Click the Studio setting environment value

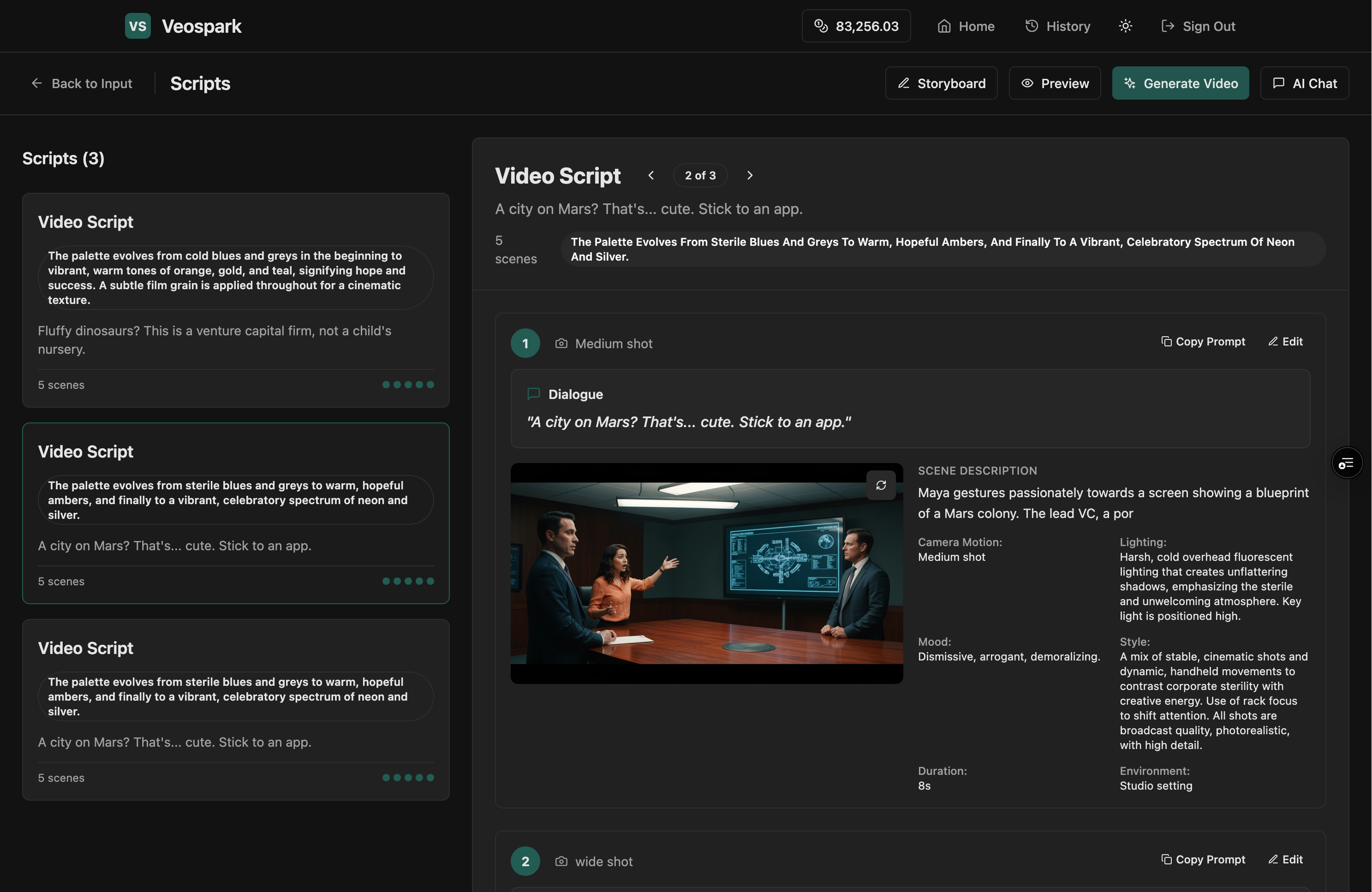point(1156,785)
